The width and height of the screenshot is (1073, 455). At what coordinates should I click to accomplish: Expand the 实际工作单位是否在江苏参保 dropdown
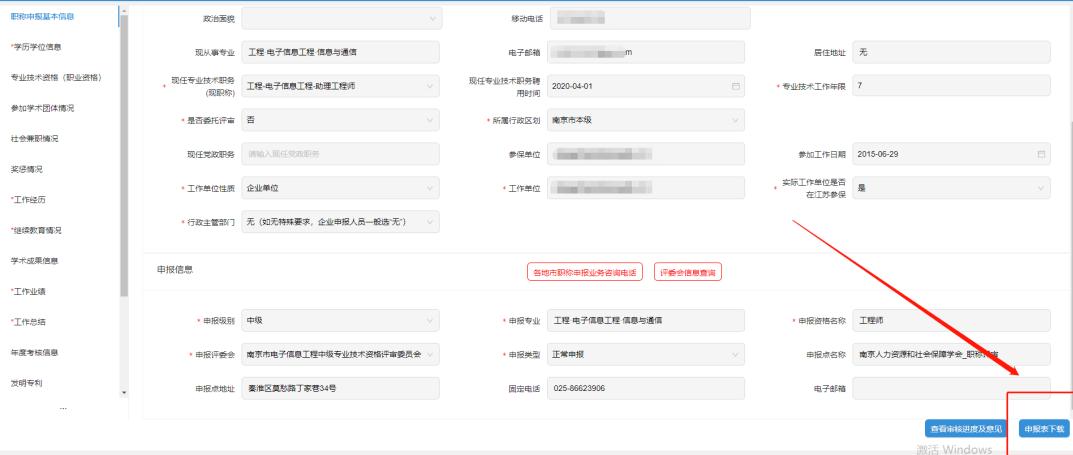[951, 187]
